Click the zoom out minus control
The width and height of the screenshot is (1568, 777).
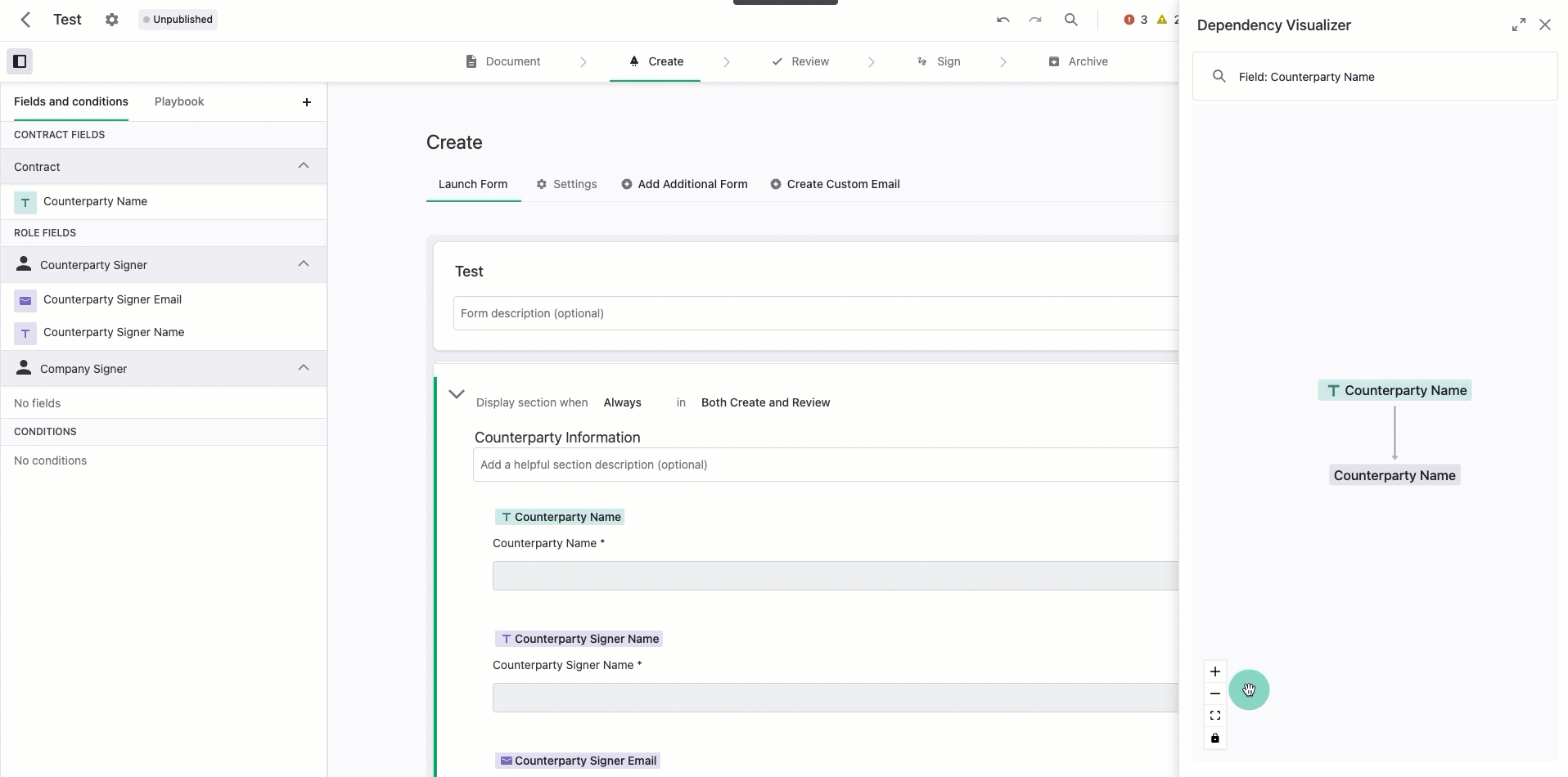point(1214,694)
